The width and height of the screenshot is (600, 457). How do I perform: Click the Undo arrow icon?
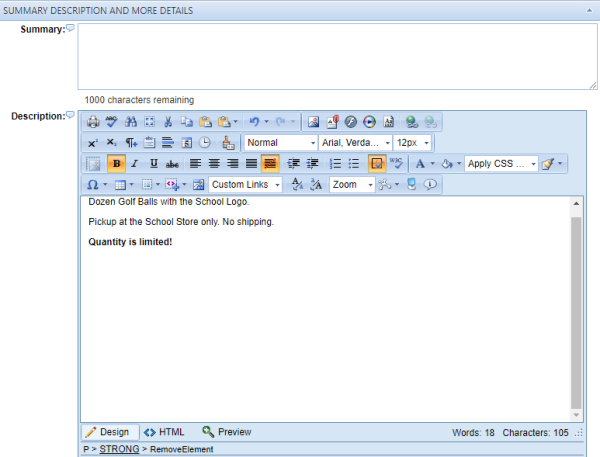pos(254,122)
